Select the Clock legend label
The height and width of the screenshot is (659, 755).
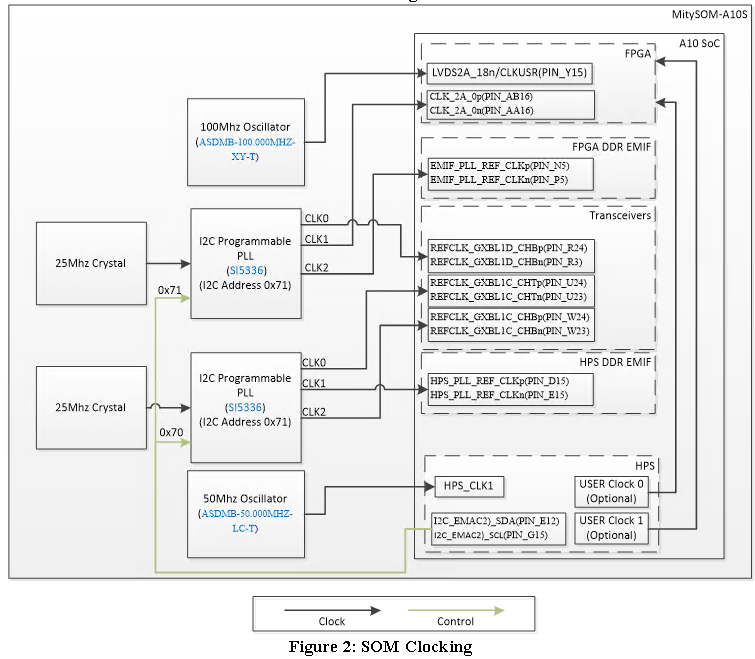pyautogui.click(x=332, y=622)
